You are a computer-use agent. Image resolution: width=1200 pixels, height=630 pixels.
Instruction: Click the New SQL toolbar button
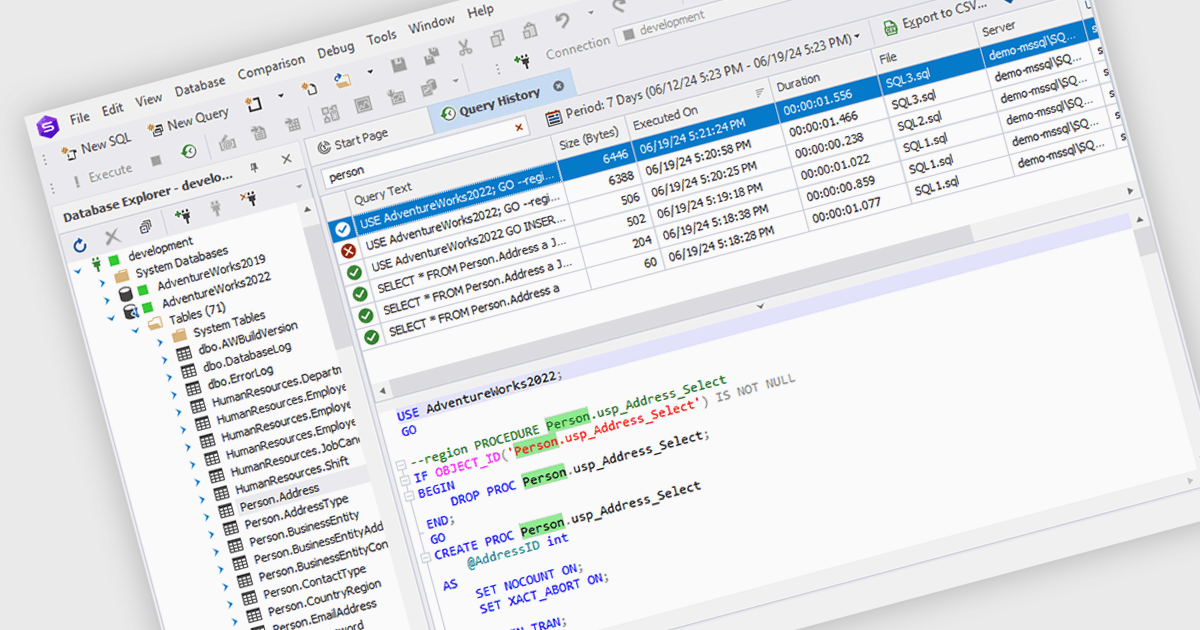[x=96, y=147]
